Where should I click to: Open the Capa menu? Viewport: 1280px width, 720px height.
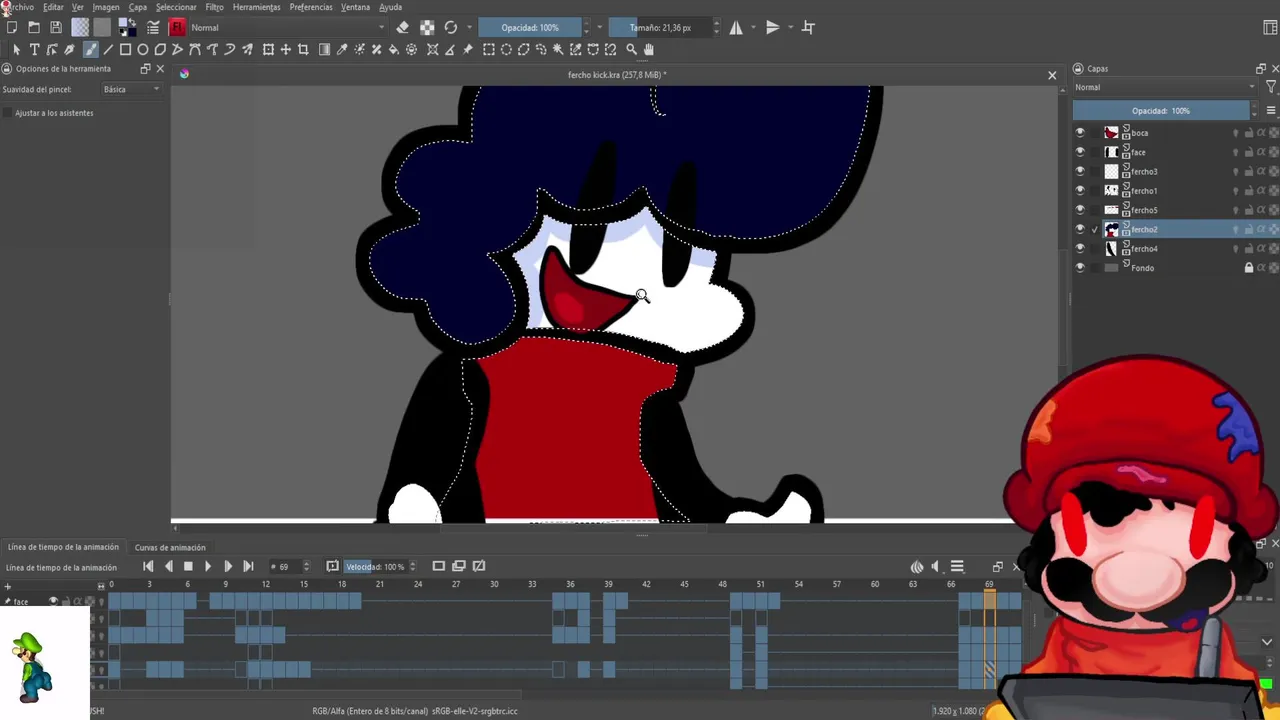[138, 7]
